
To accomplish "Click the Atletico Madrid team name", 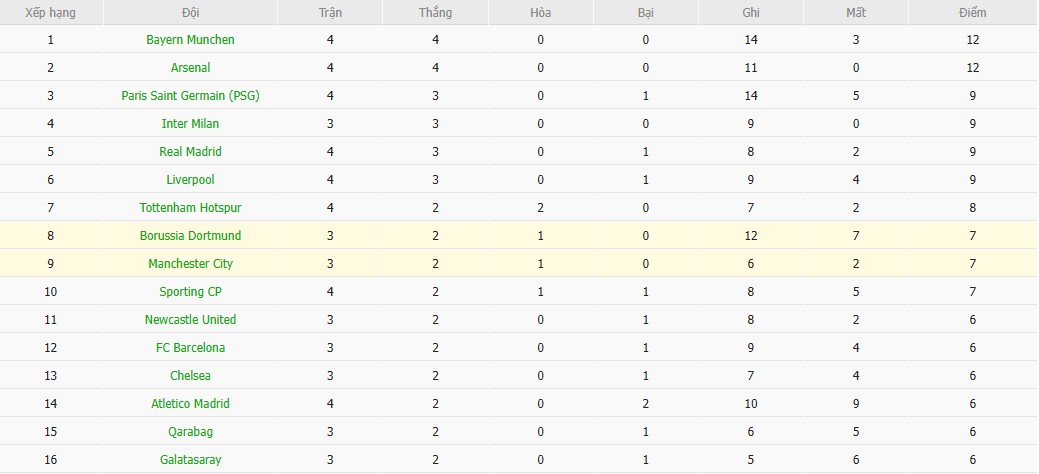I will 190,404.
